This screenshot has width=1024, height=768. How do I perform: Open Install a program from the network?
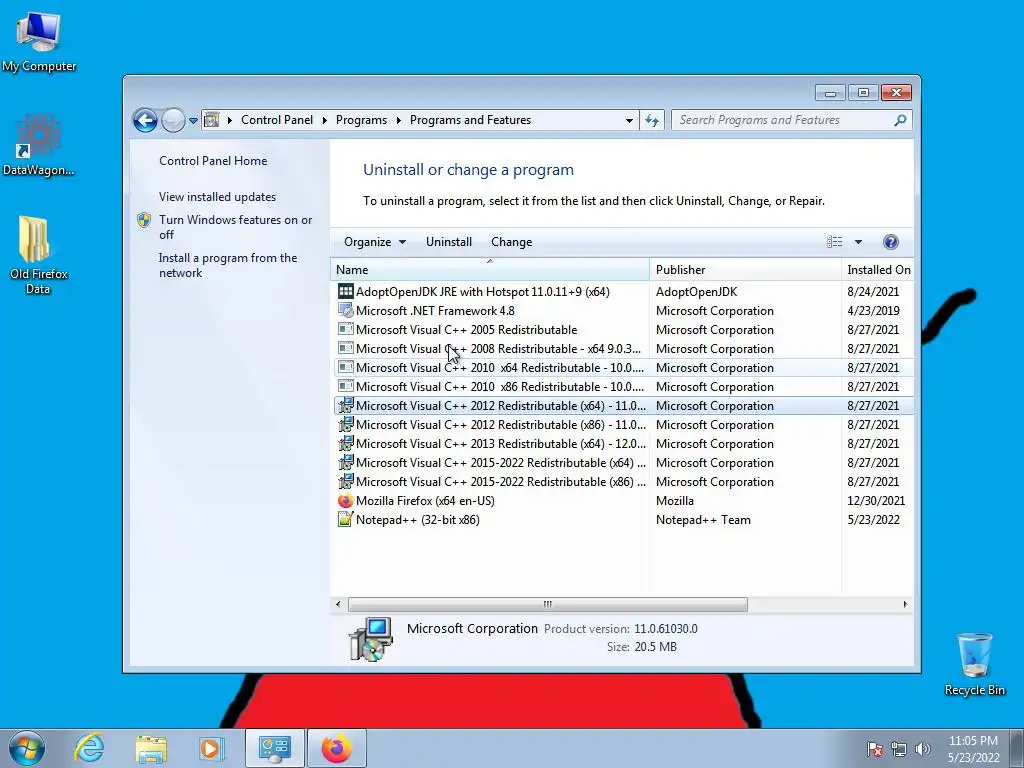click(228, 265)
